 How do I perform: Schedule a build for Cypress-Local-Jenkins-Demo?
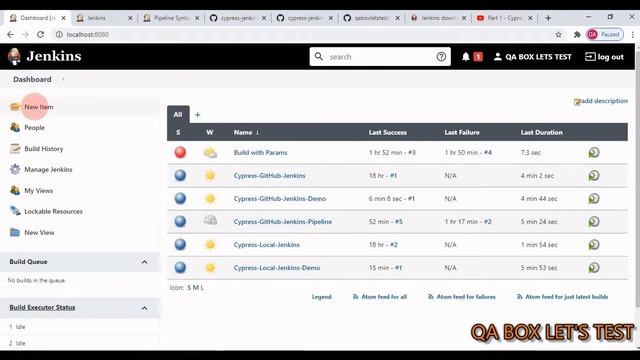pos(594,268)
